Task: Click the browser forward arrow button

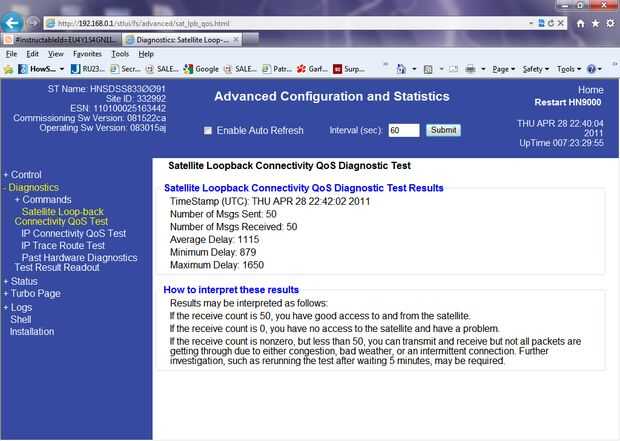Action: (x=33, y=23)
